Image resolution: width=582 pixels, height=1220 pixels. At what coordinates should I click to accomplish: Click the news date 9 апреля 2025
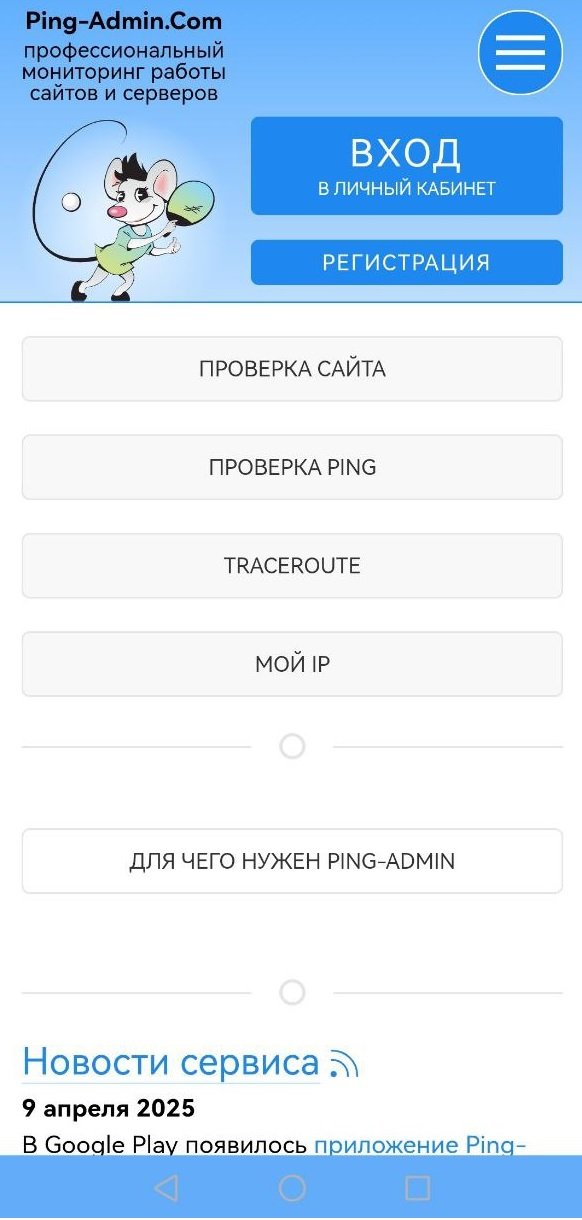107,1108
